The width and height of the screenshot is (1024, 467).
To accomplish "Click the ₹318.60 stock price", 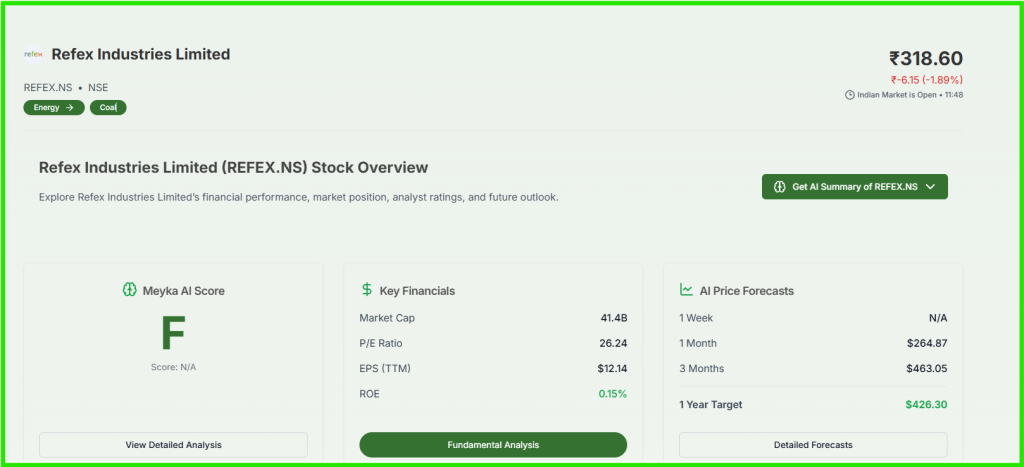I will (x=925, y=59).
